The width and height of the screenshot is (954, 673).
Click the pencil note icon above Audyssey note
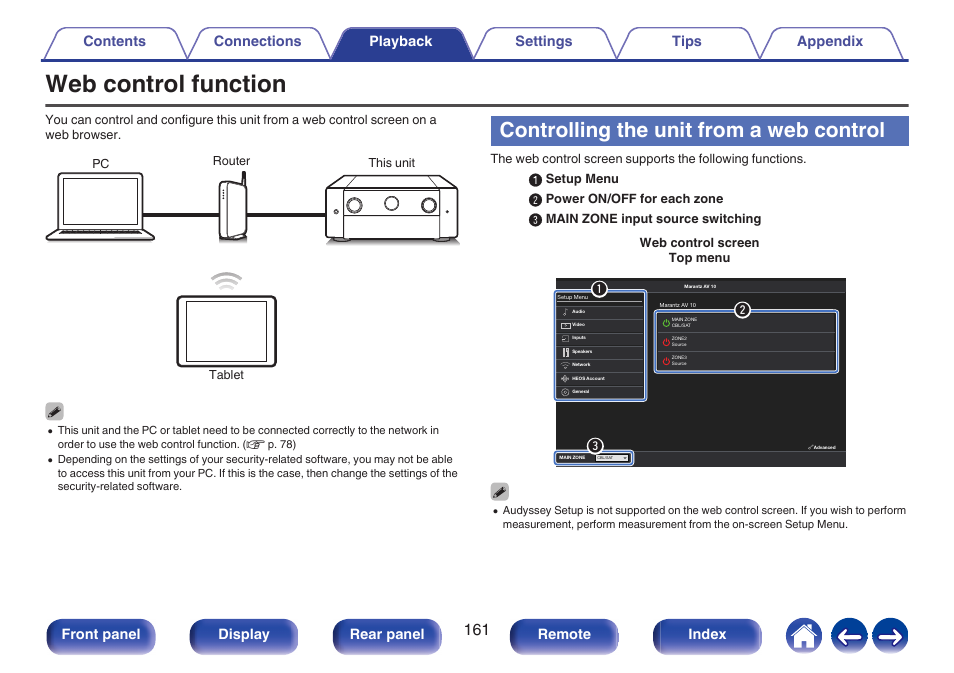[x=500, y=492]
